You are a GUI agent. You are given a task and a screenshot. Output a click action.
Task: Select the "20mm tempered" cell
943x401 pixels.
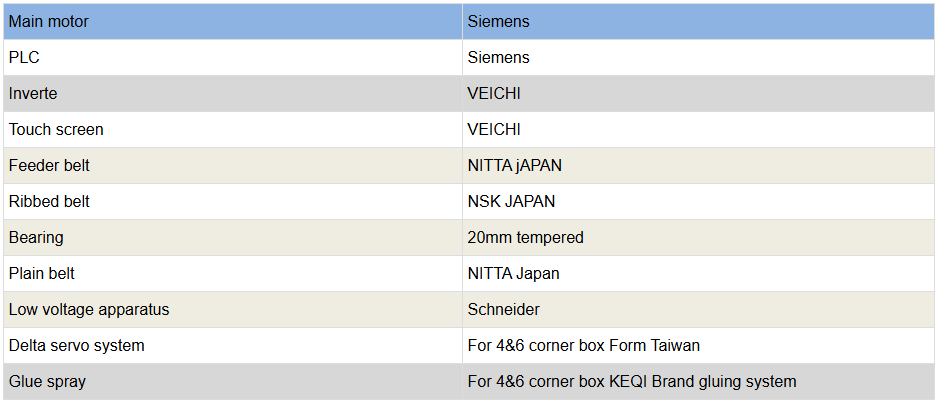click(x=525, y=237)
